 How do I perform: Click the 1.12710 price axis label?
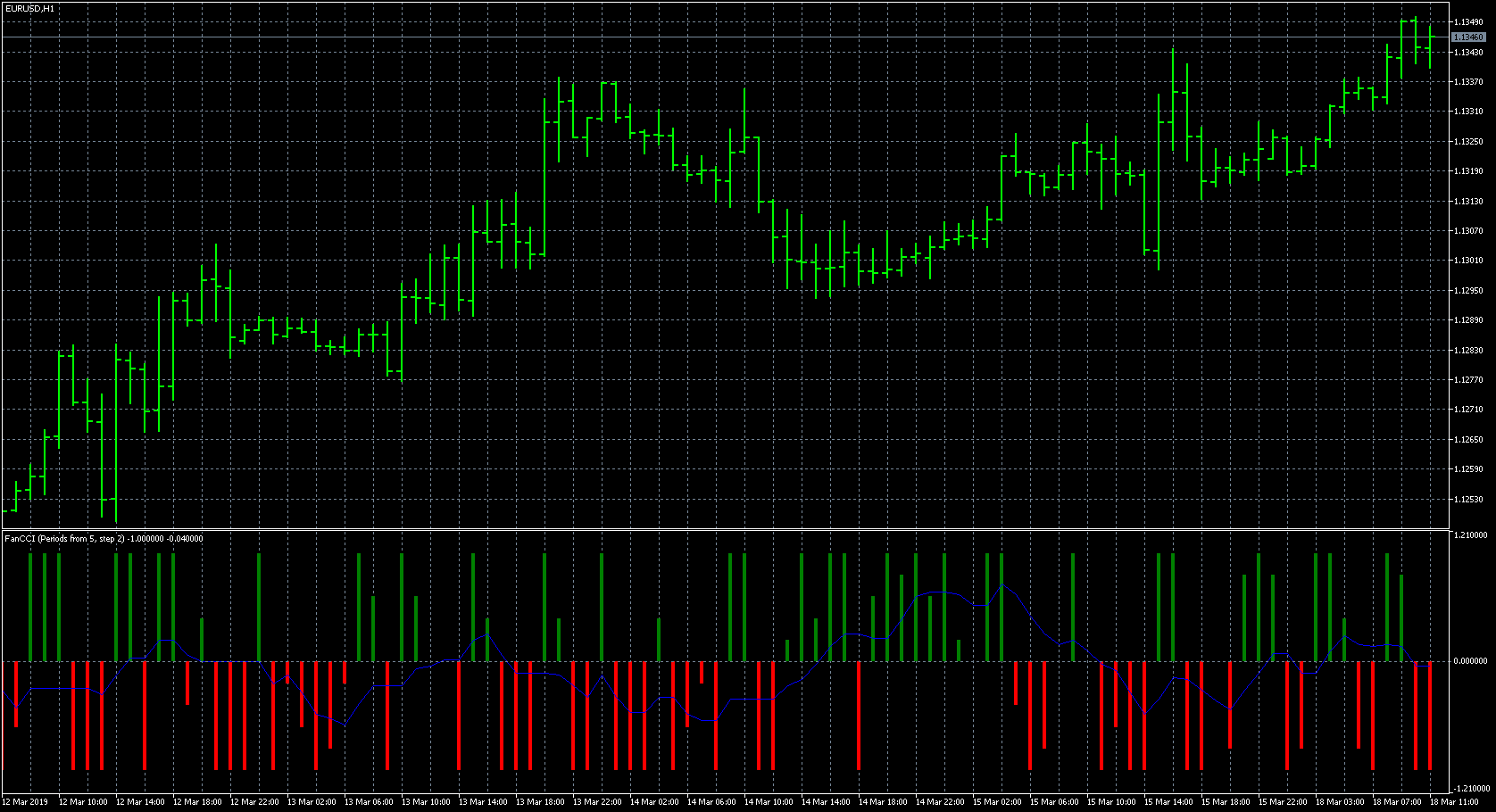1468,410
